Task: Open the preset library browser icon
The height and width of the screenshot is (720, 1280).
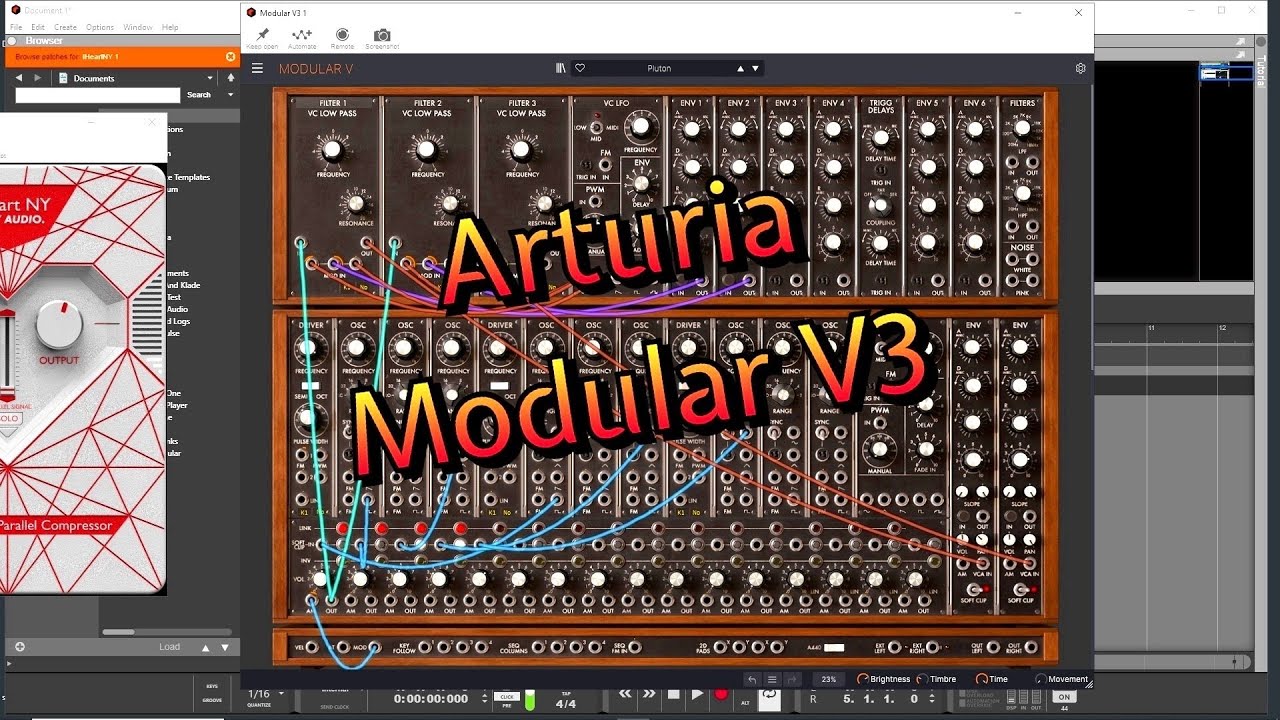Action: 561,68
